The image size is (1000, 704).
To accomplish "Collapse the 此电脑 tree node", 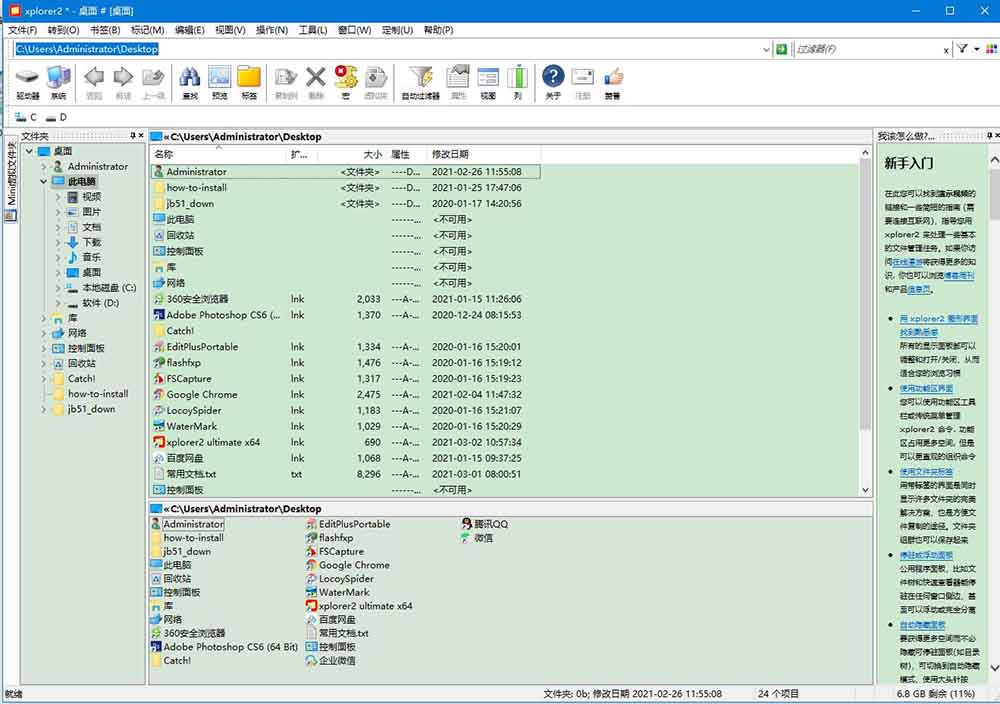I will (44, 182).
